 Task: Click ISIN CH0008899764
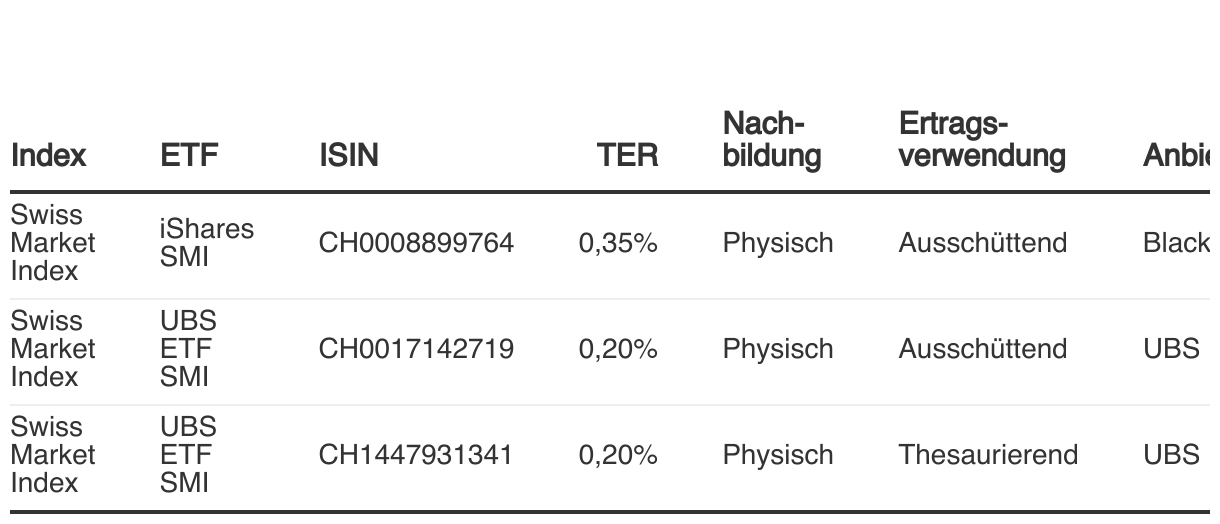(416, 243)
